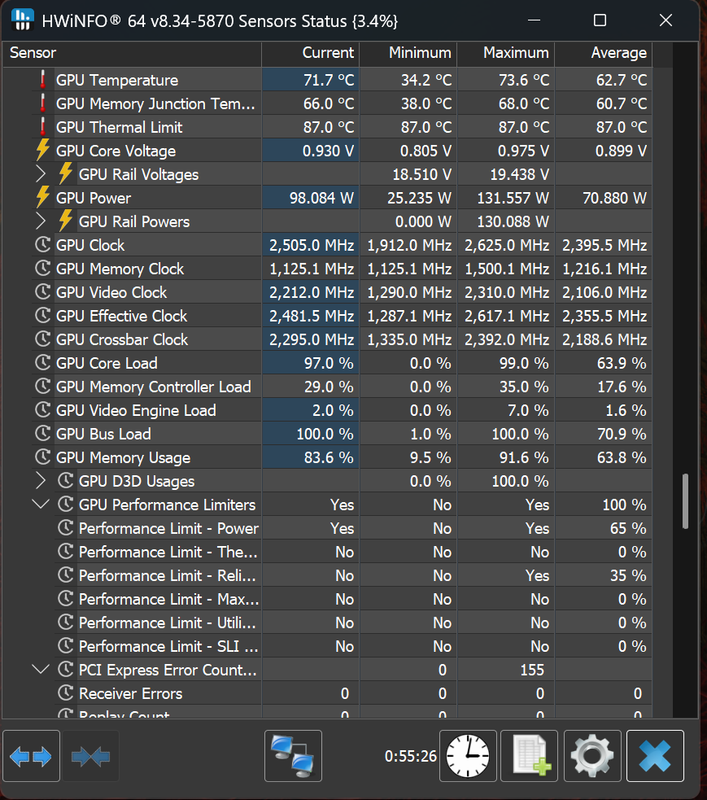
Task: Click the vertical scrollbar thumb
Action: pyautogui.click(x=685, y=501)
